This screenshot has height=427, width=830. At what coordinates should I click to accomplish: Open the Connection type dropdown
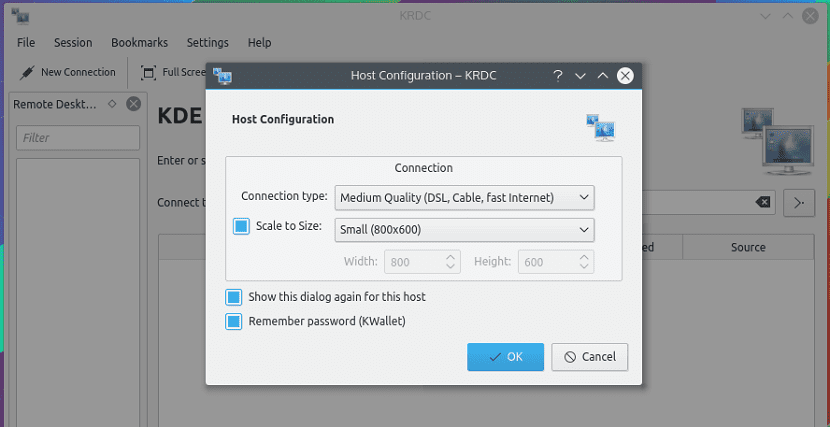[464, 197]
